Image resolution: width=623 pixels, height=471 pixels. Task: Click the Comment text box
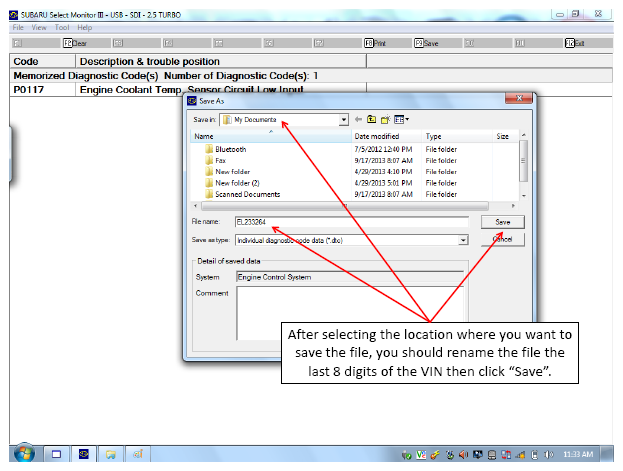pos(350,313)
